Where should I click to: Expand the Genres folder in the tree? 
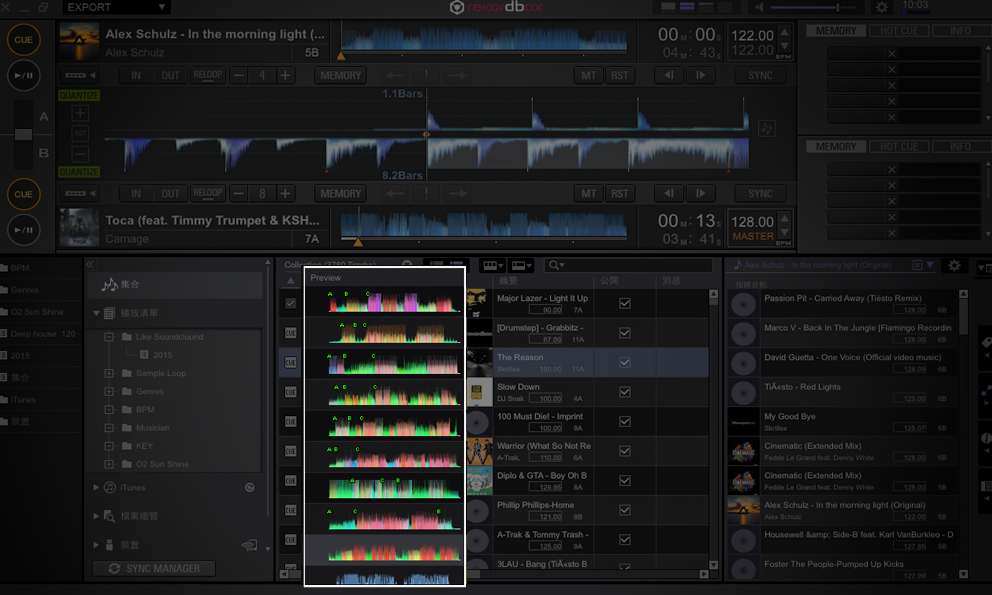[x=109, y=391]
